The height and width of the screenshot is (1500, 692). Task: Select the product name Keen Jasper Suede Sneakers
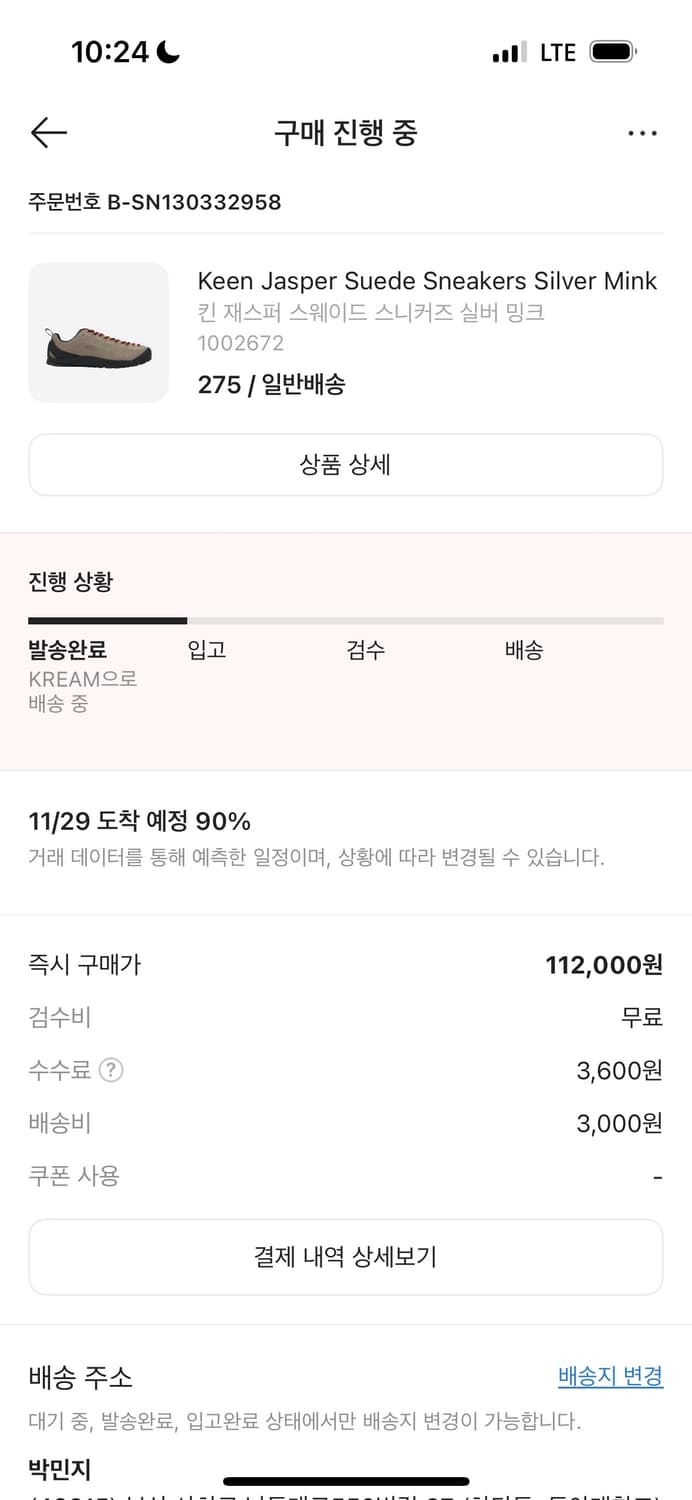tap(428, 281)
